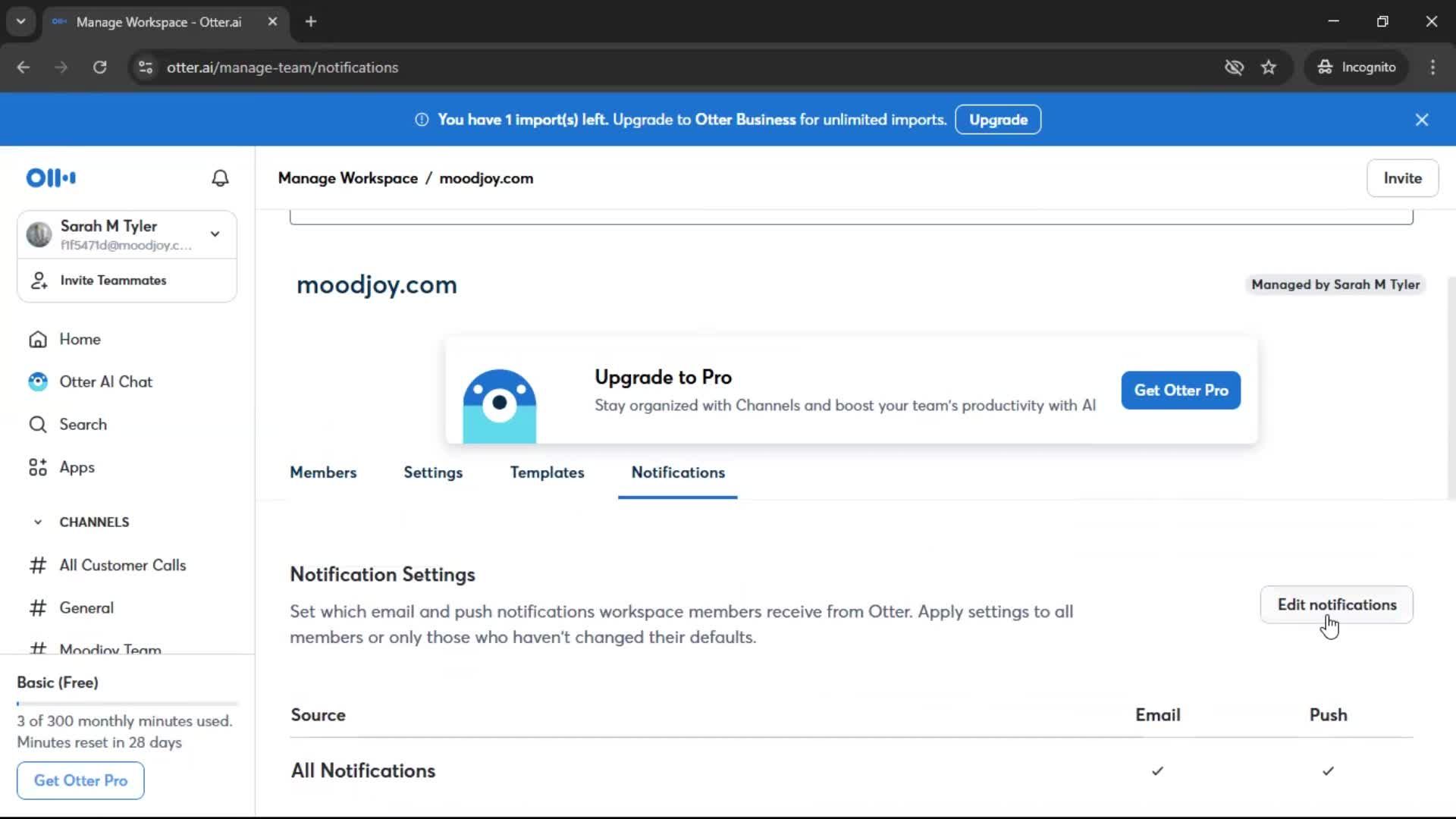This screenshot has height=819, width=1456.
Task: Open browser three-dot menu
Action: point(1432,67)
